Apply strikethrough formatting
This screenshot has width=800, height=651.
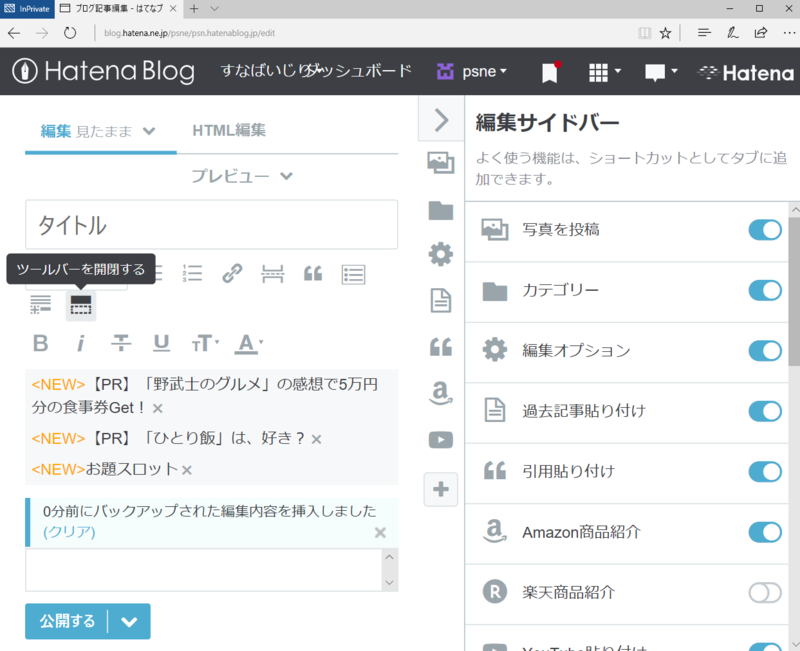click(x=121, y=343)
